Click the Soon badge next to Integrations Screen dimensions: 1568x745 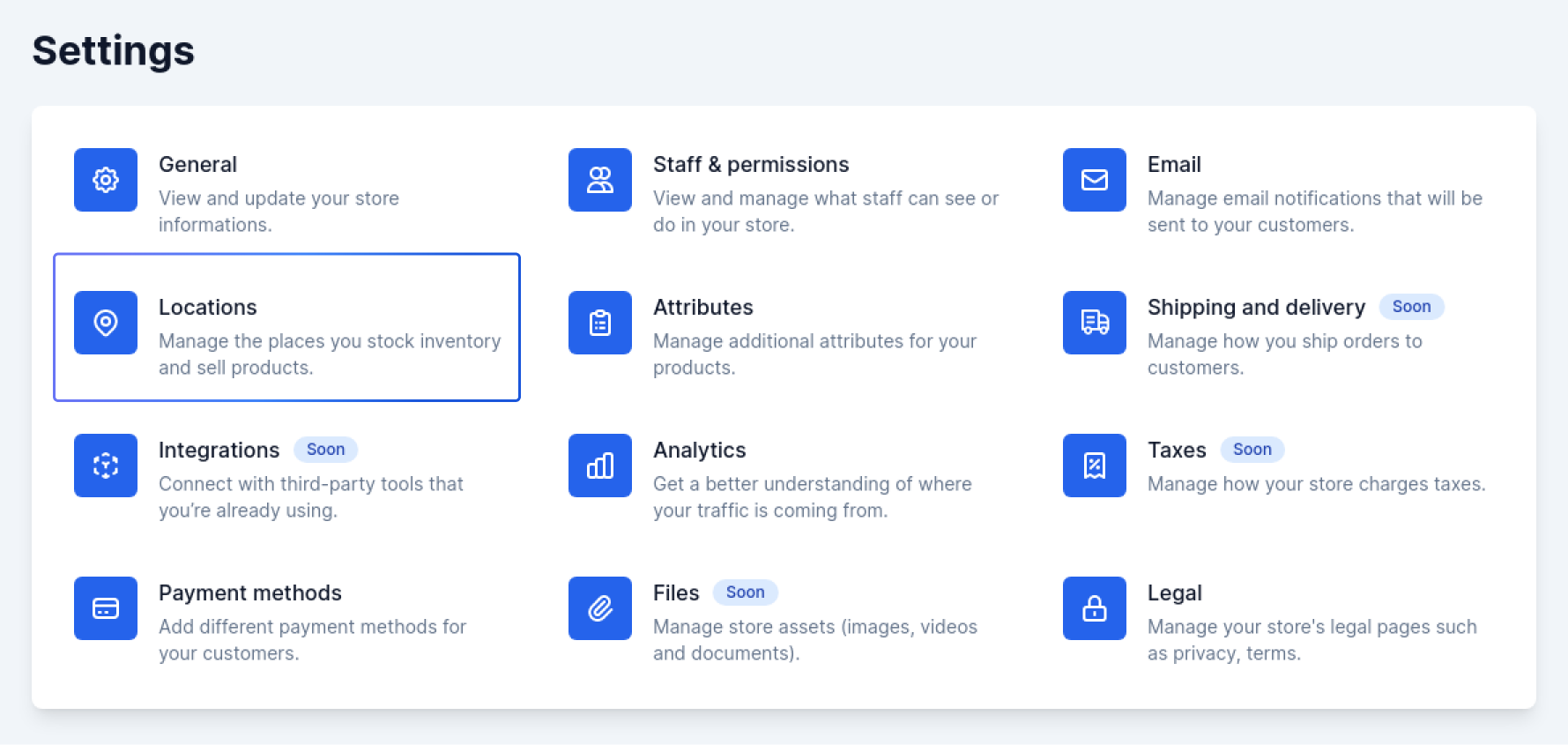325,450
